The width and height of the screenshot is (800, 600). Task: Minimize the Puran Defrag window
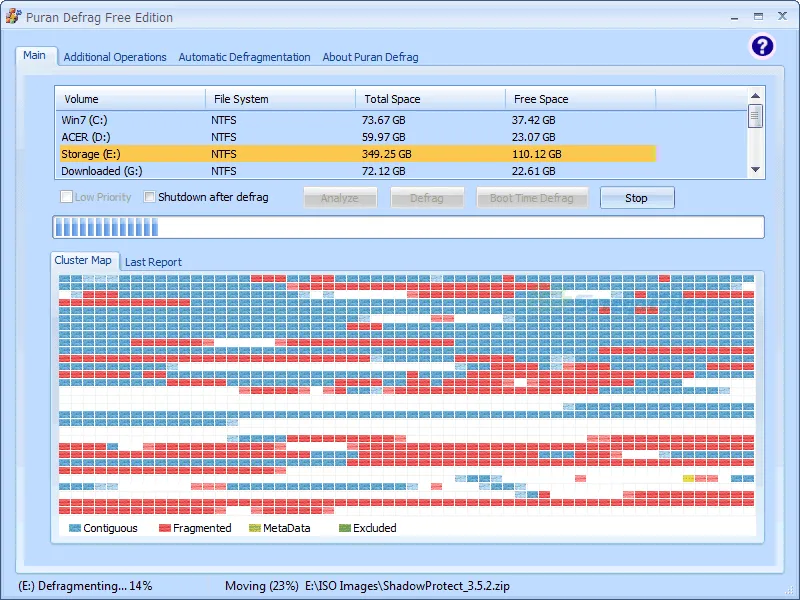735,17
